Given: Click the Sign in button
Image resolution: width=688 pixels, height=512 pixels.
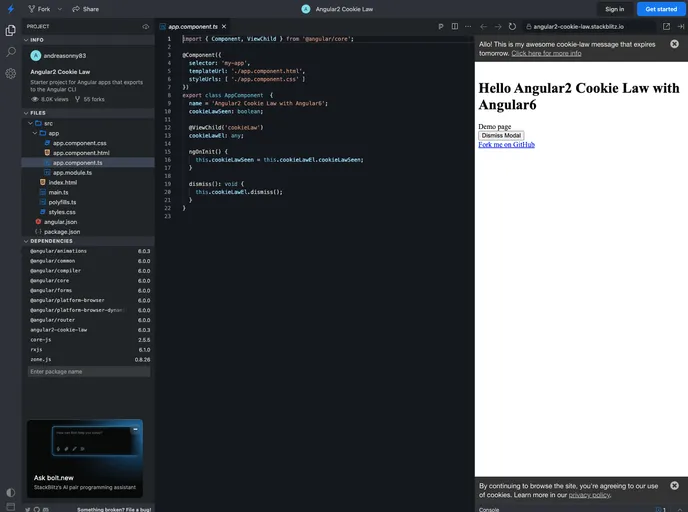Looking at the screenshot, I should [x=614, y=9].
